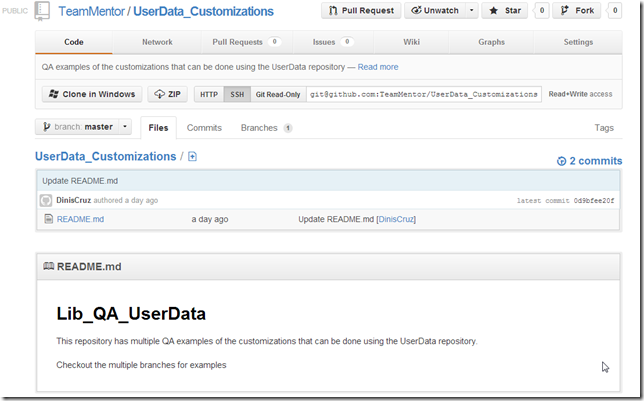This screenshot has width=644, height=401.
Task: Select the HTTP protocol toggle
Action: pos(208,94)
